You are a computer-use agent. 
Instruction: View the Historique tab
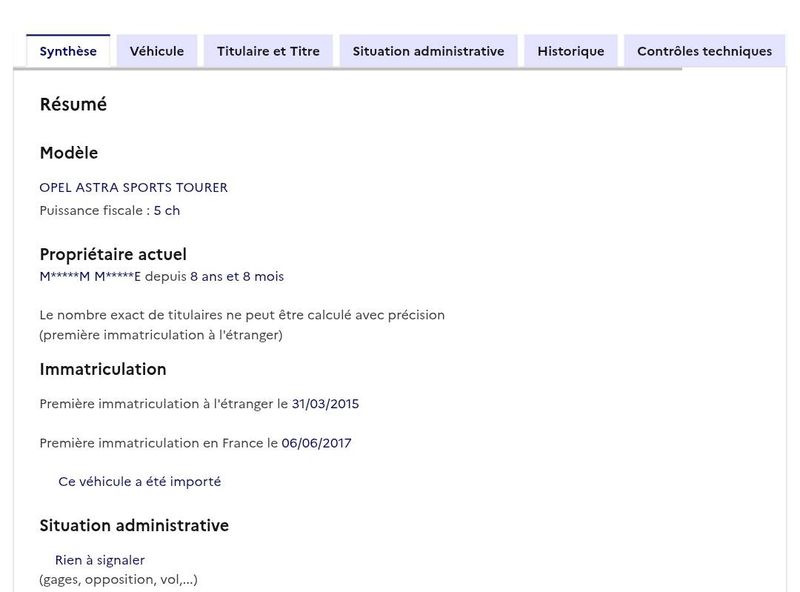click(570, 51)
